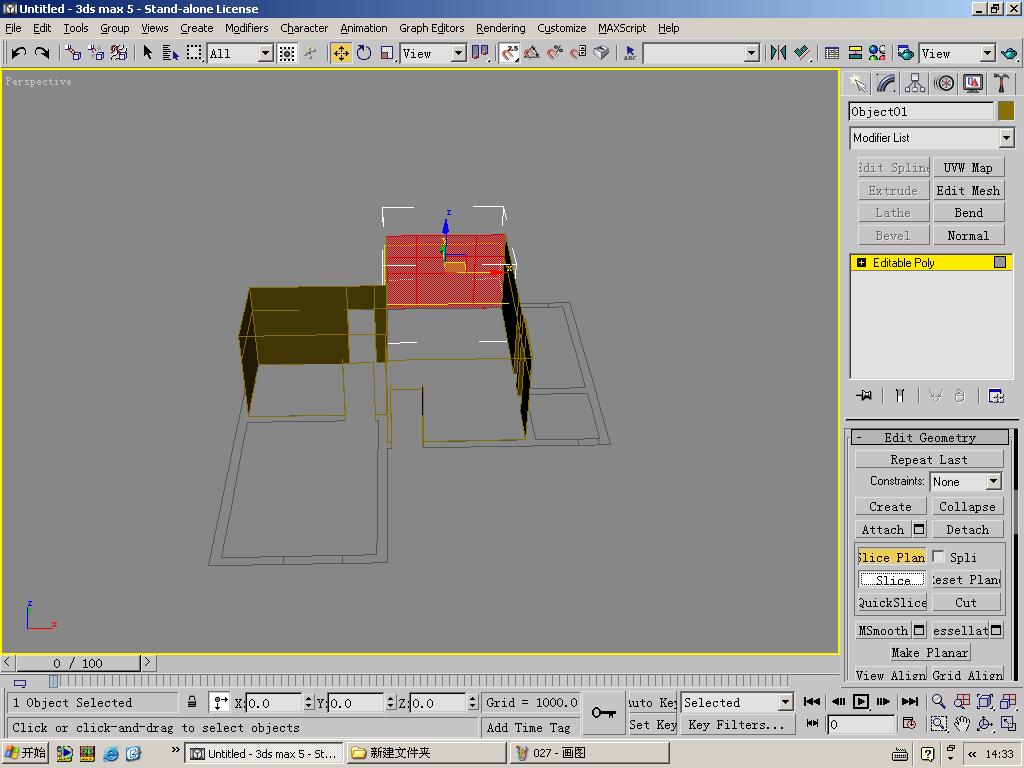Switch to the Modify command panel
Screen dimensions: 1024x768
tap(886, 84)
